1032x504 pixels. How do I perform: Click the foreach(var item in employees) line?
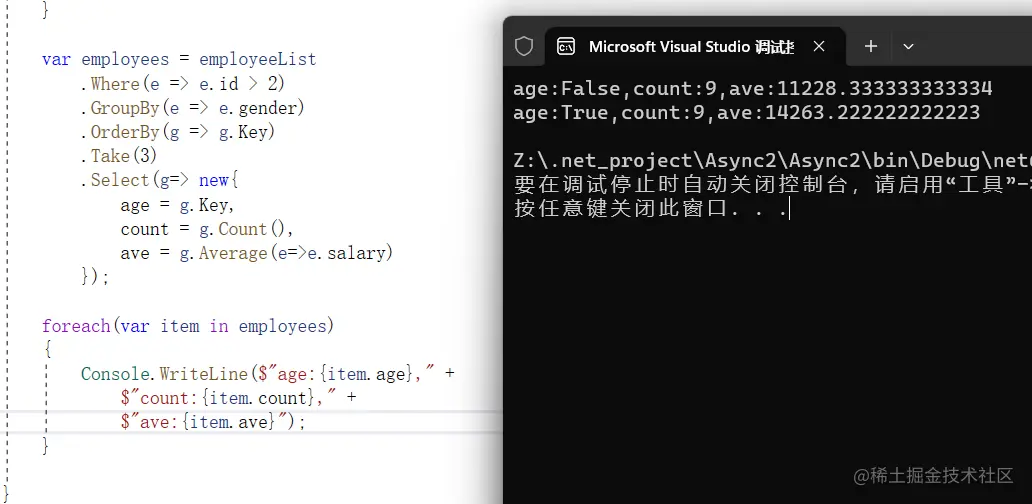[188, 326]
